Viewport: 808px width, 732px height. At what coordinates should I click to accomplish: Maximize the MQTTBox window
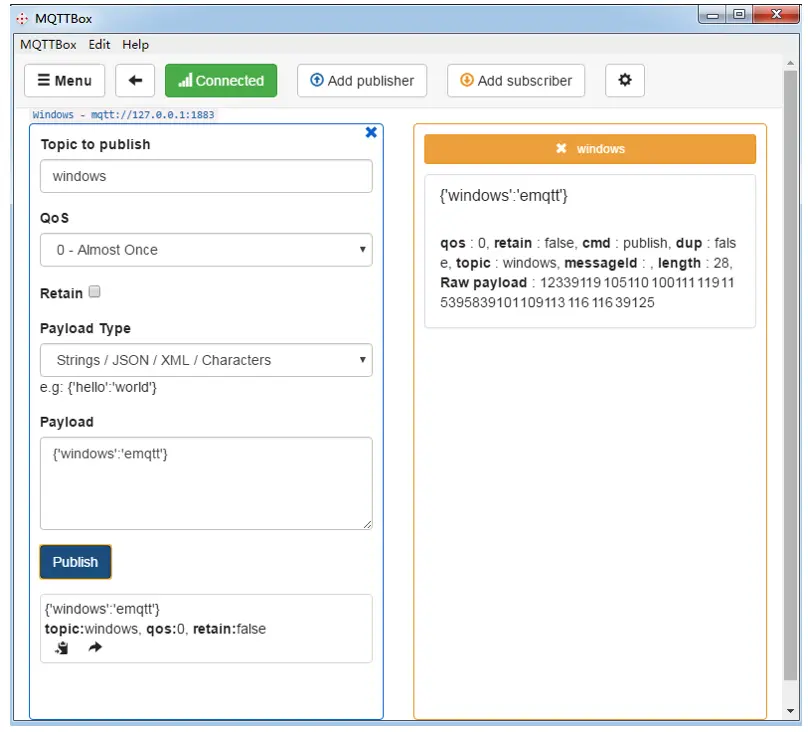pyautogui.click(x=739, y=15)
